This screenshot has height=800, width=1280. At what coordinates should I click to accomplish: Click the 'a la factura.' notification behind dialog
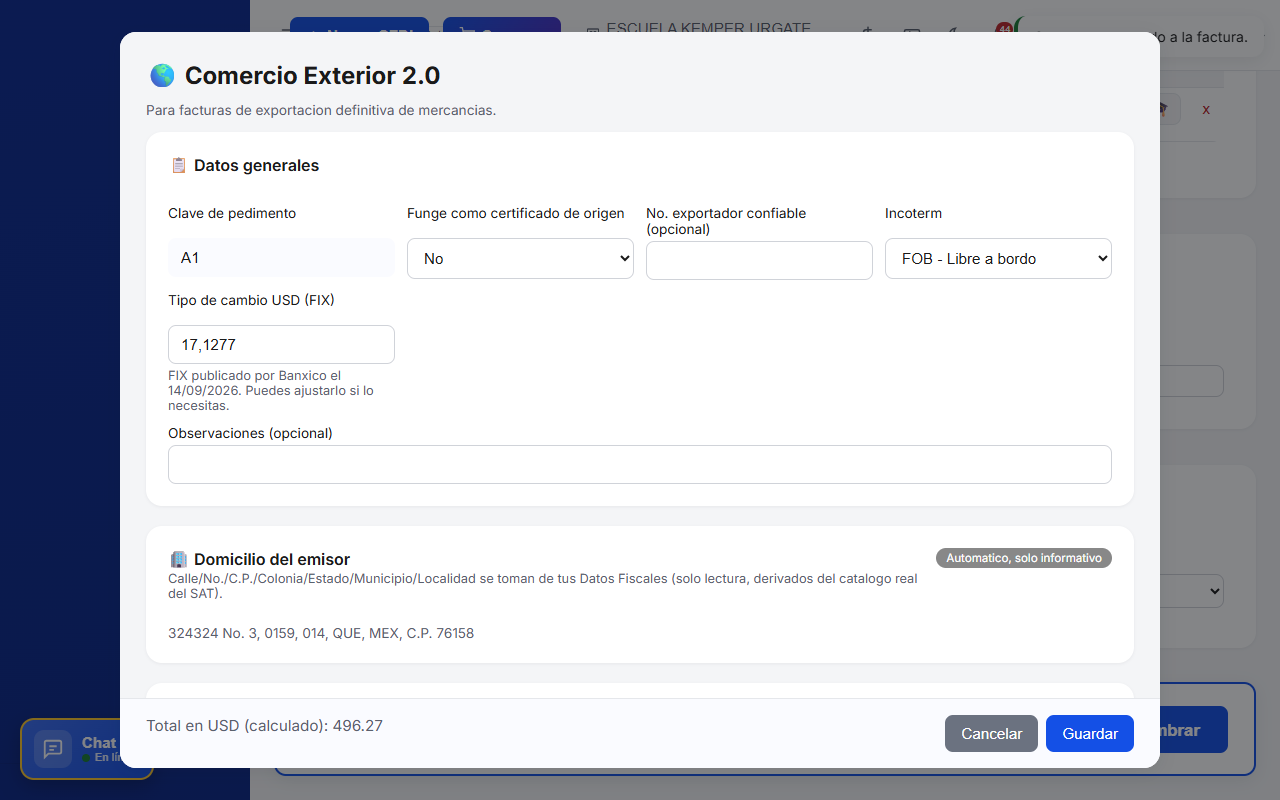tap(1204, 38)
